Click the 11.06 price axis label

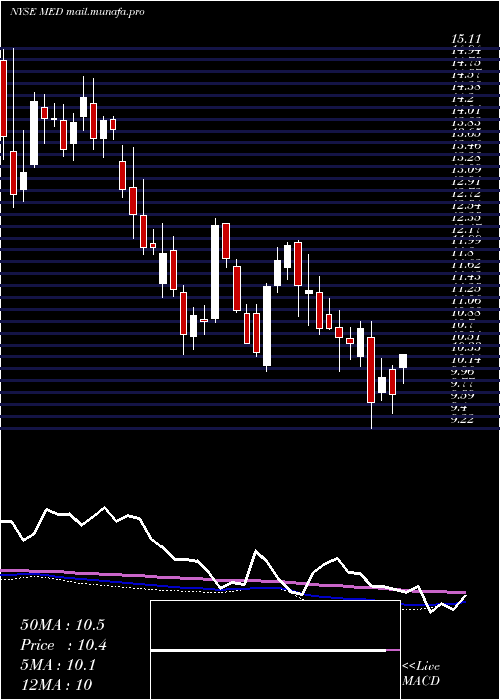466,300
